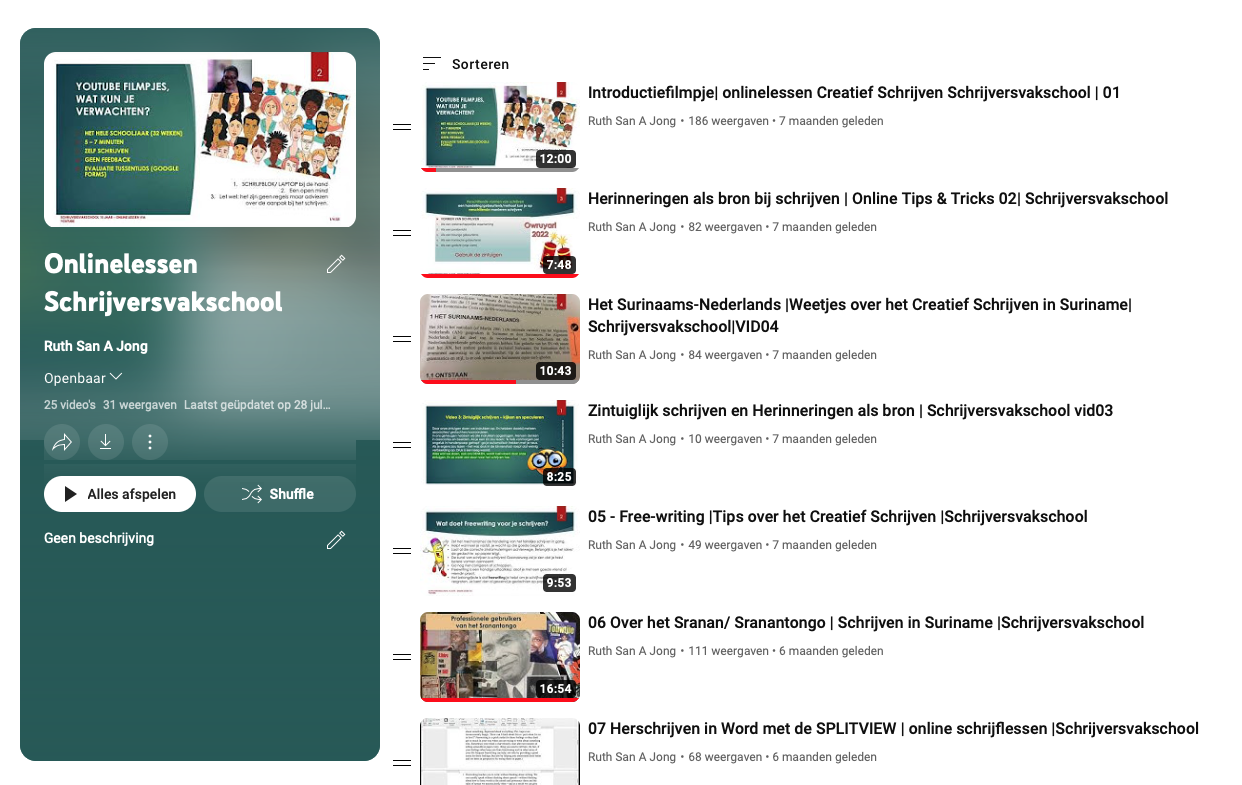This screenshot has width=1242, height=785.
Task: Download the playlist with the download icon
Action: coord(106,441)
